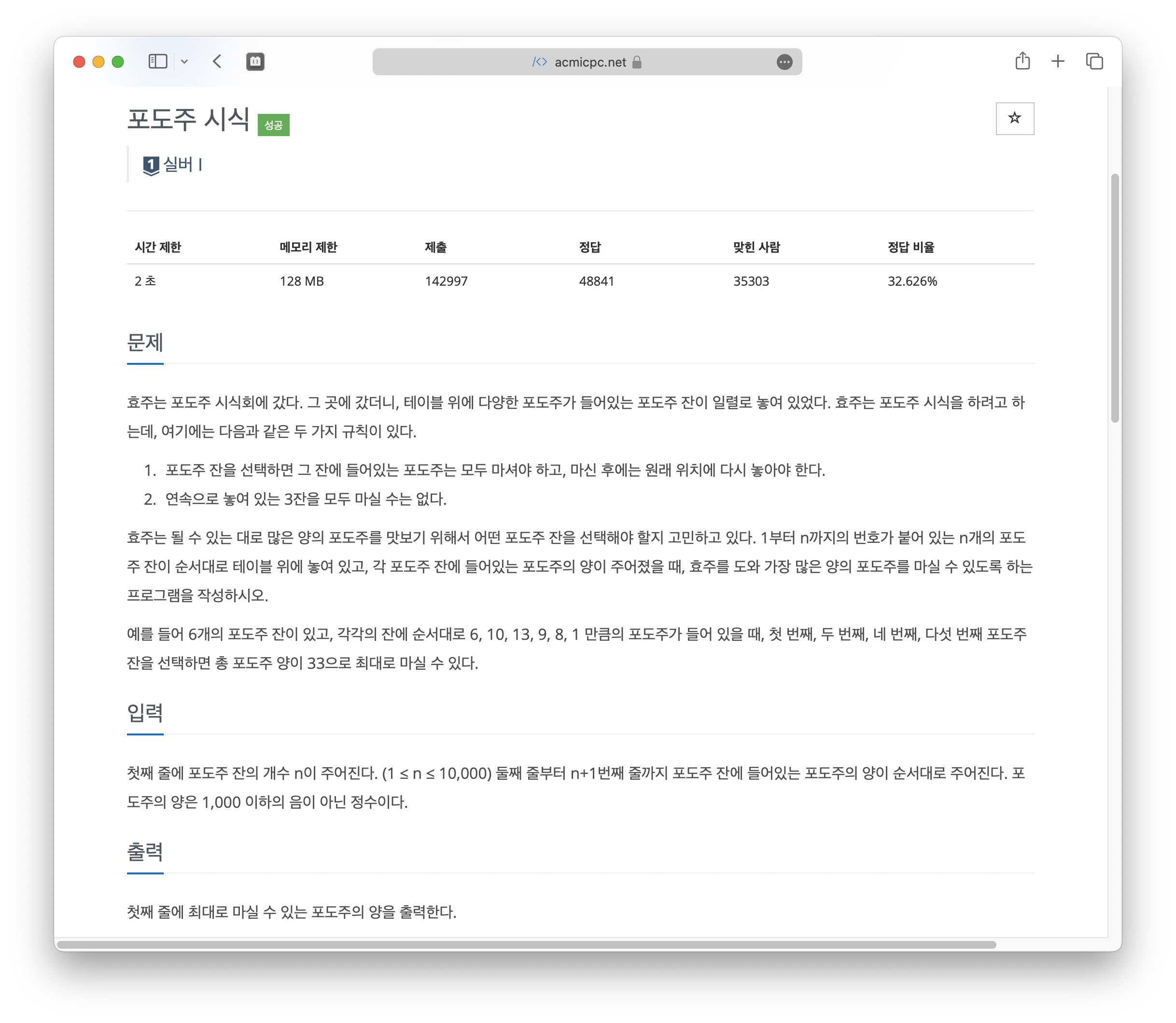Viewport: 1176px width, 1023px height.
Task: Toggle the favorite star for this problem
Action: (1014, 119)
